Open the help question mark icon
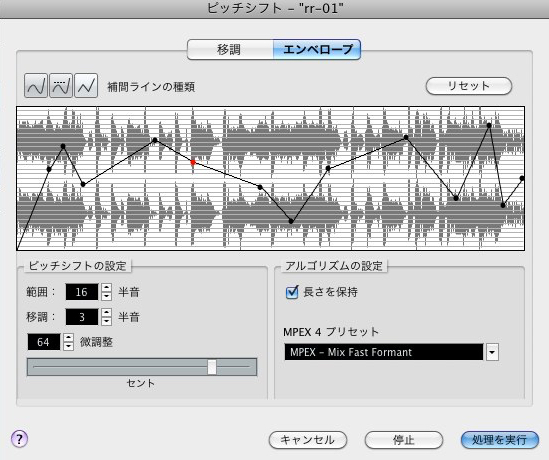Screen dimensions: 549x460 (x=20, y=439)
